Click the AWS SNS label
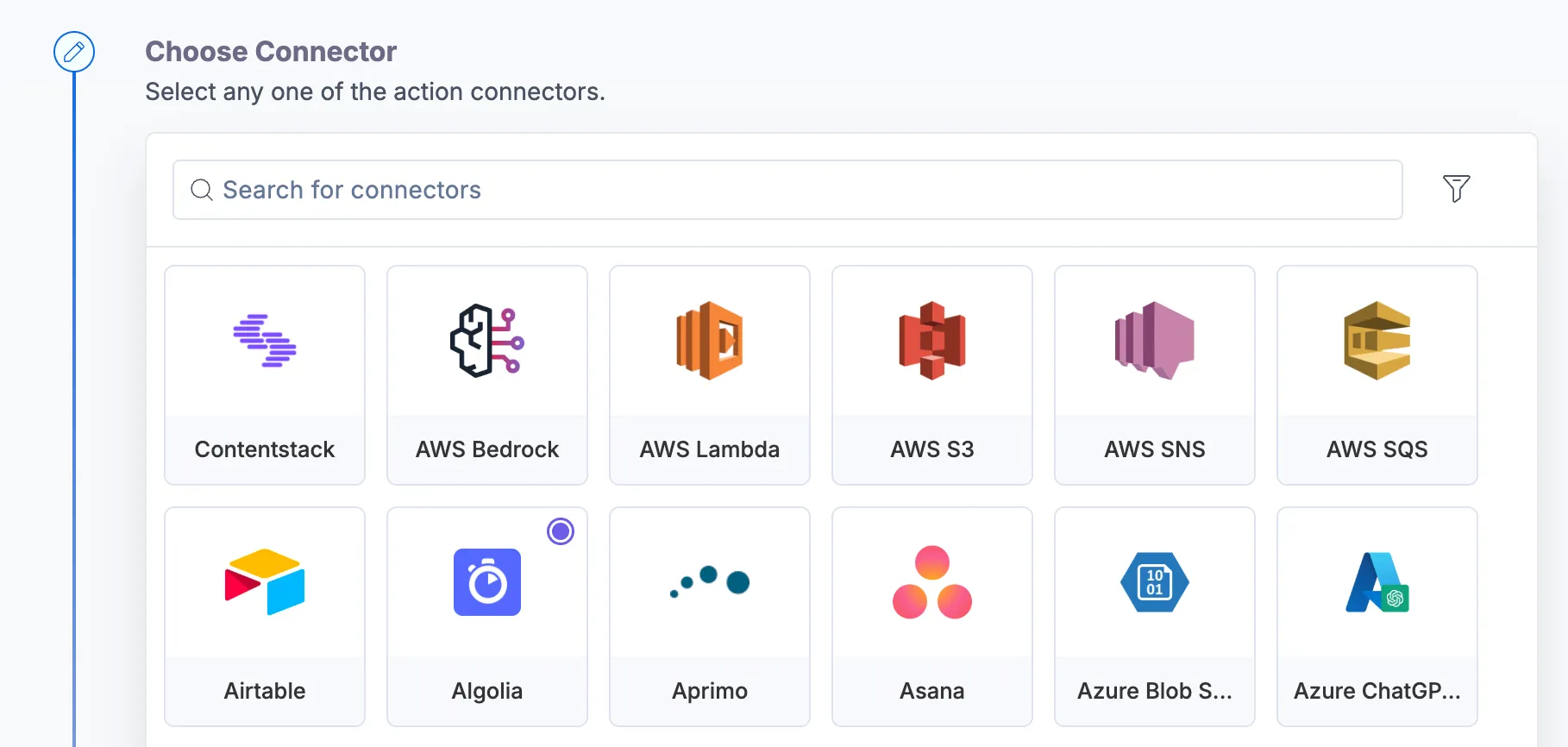The height and width of the screenshot is (747, 1568). click(x=1155, y=449)
